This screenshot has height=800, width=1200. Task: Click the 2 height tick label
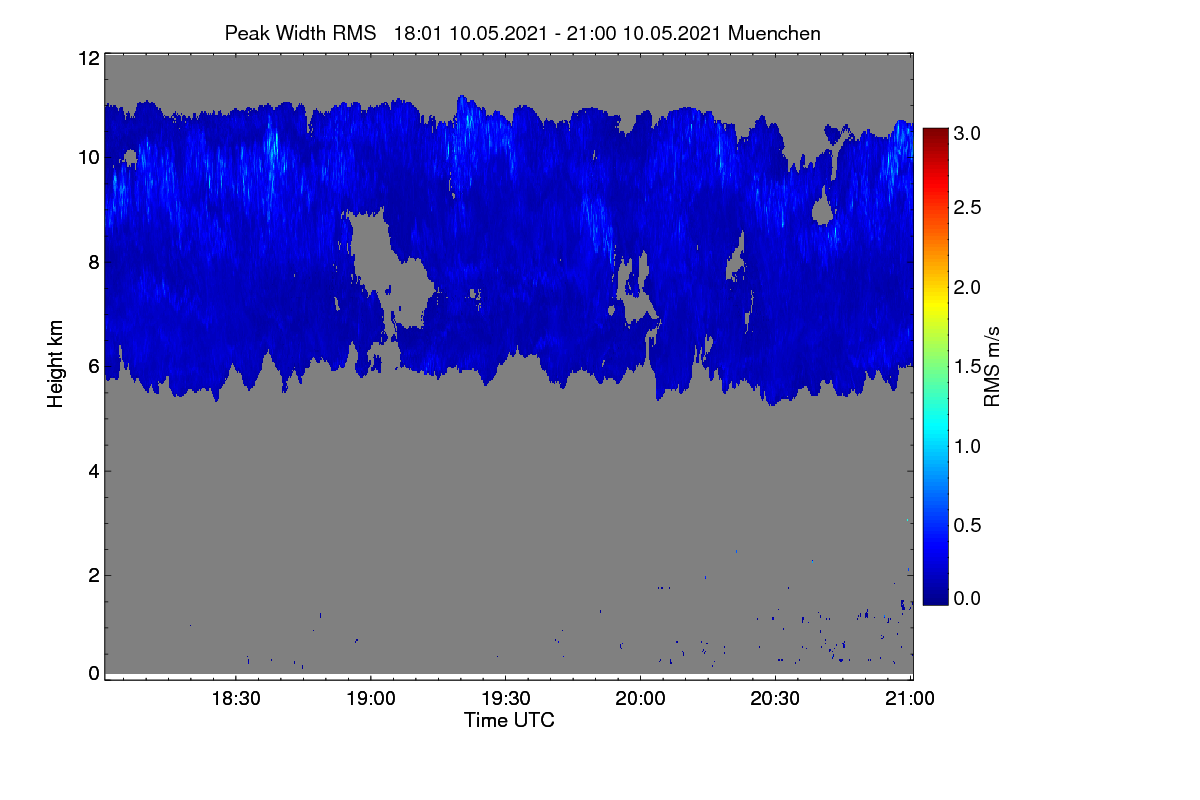[x=93, y=574]
